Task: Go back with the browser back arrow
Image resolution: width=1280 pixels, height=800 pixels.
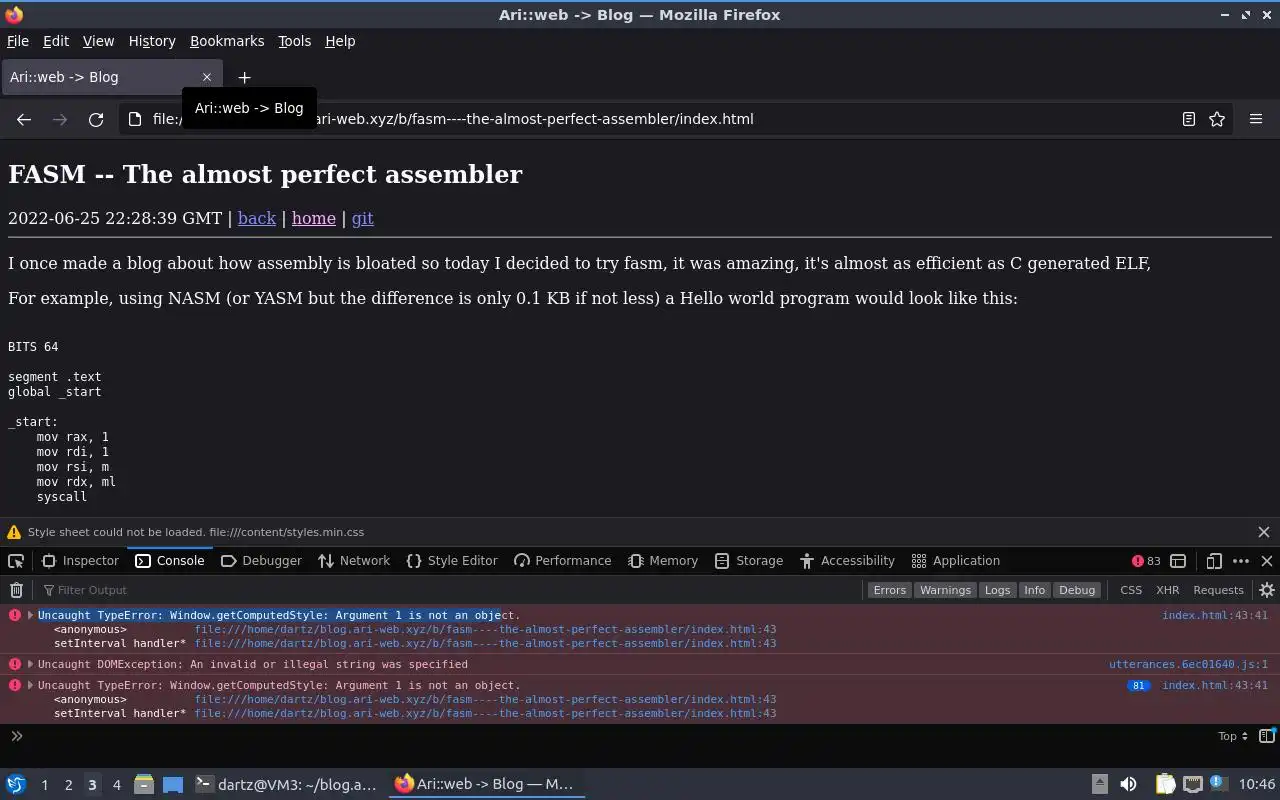Action: tap(24, 119)
